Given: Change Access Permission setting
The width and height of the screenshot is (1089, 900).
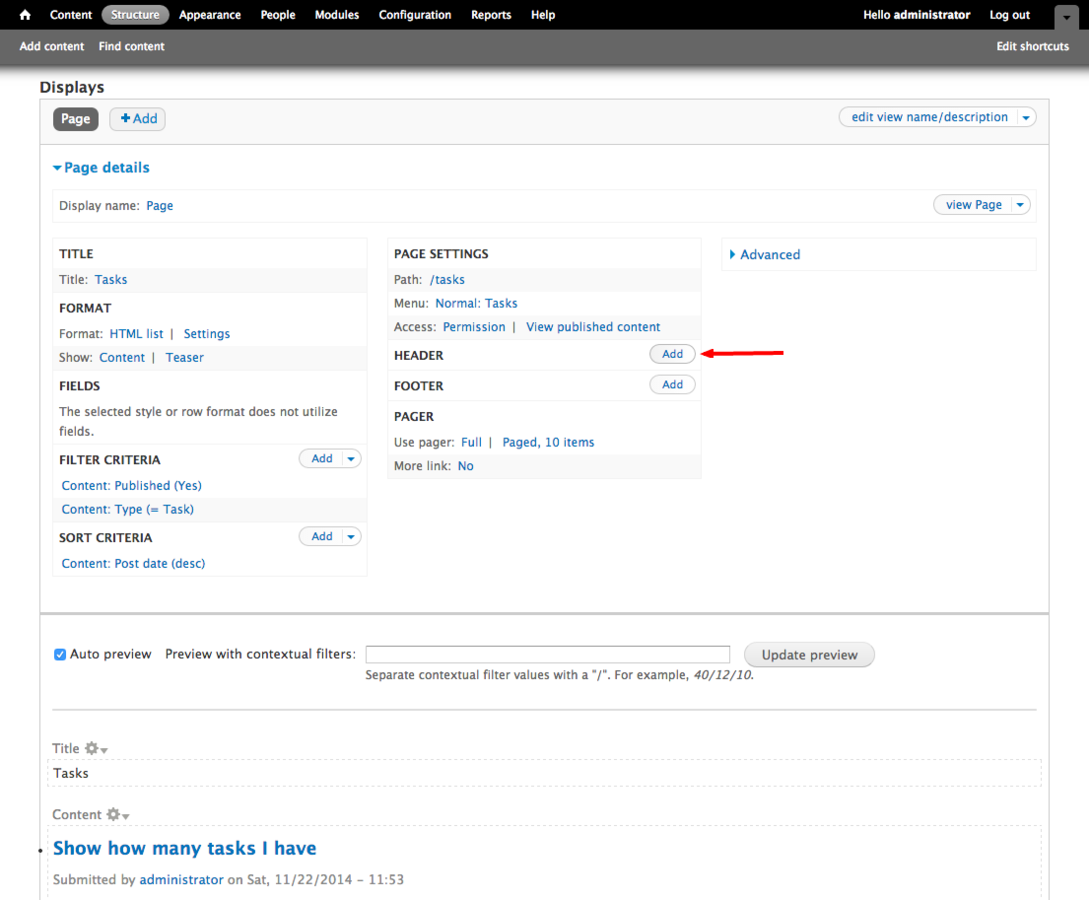Looking at the screenshot, I should (x=474, y=327).
